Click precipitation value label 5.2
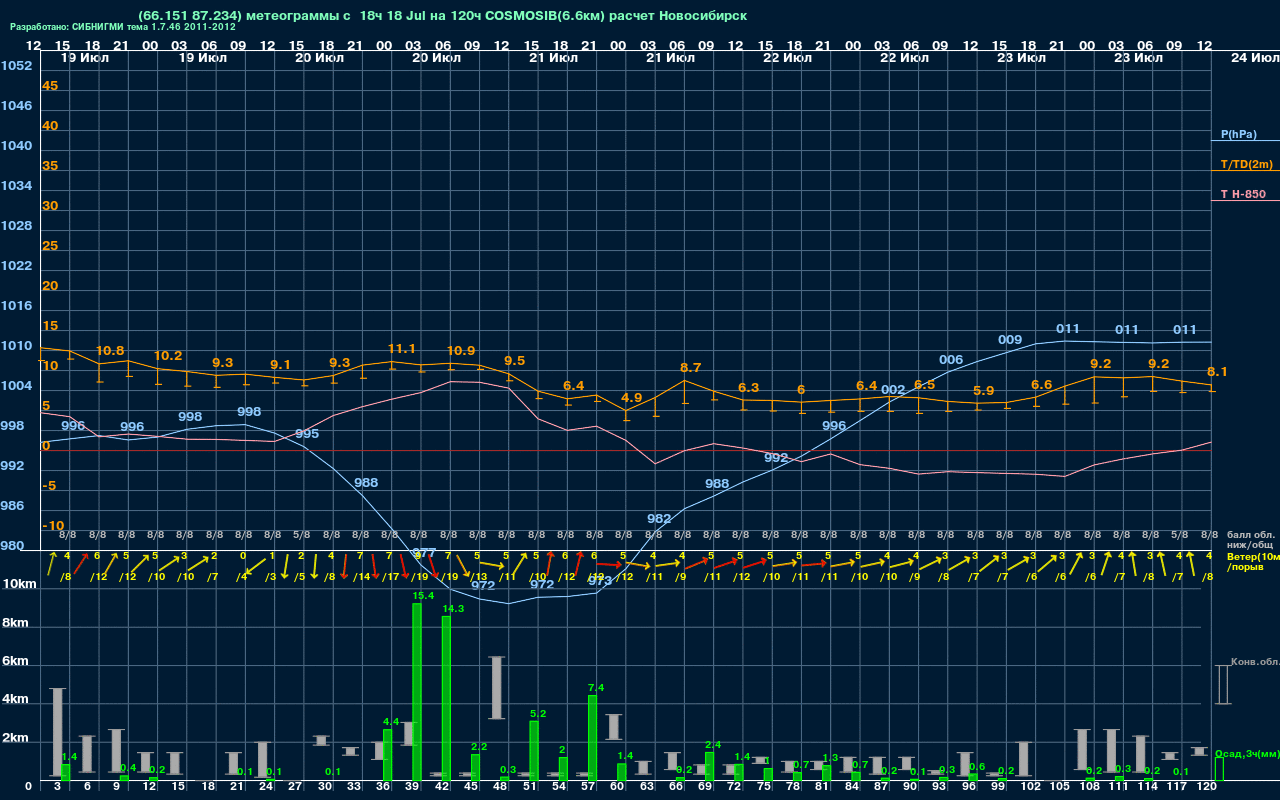The width and height of the screenshot is (1280, 800). pos(538,714)
